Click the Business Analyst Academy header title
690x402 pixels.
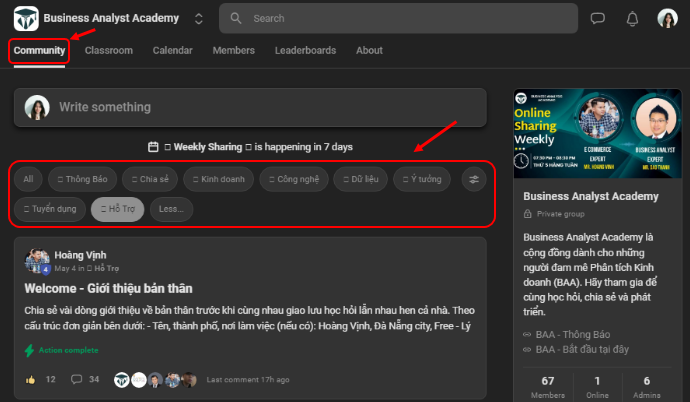pos(111,18)
